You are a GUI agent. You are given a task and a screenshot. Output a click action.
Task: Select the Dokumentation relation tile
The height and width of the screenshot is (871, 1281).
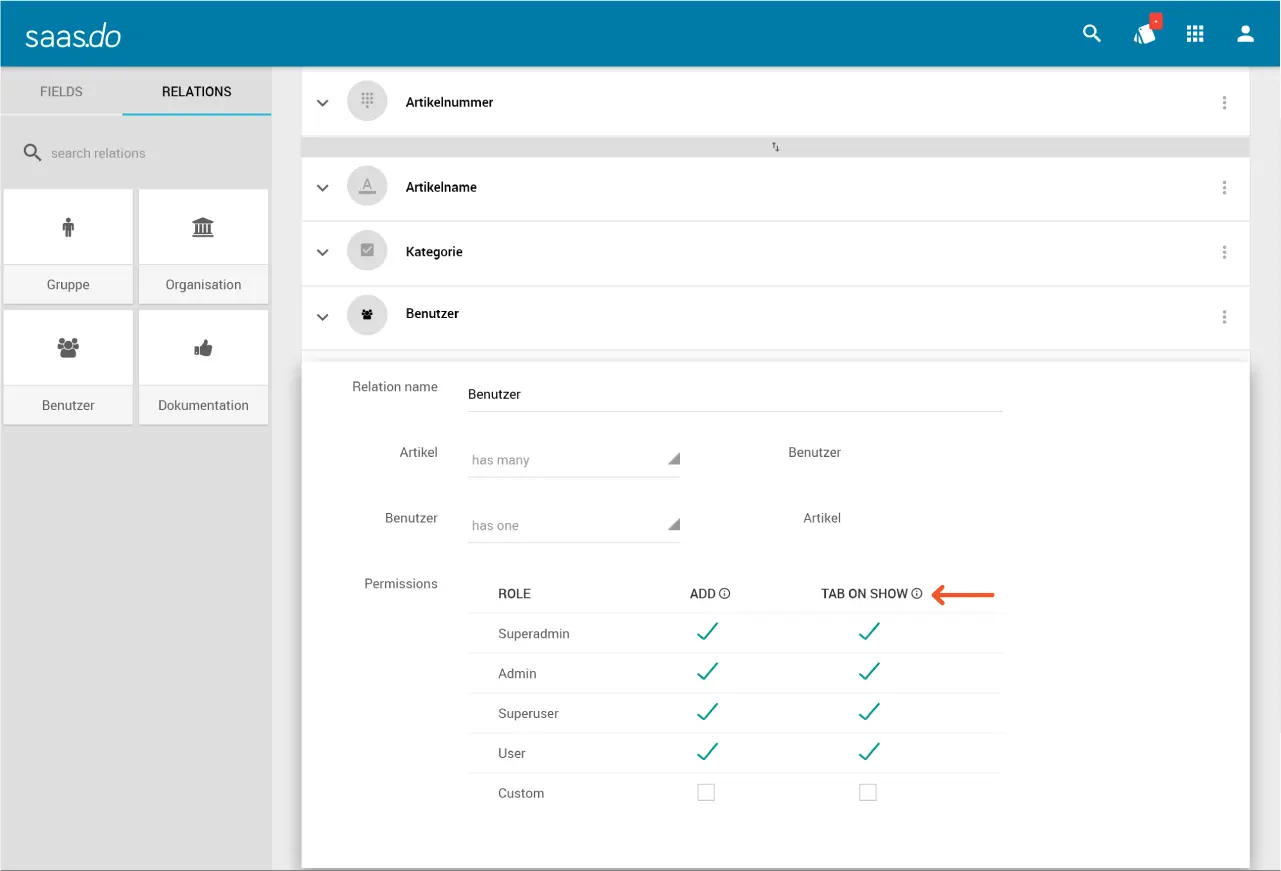pyautogui.click(x=203, y=367)
